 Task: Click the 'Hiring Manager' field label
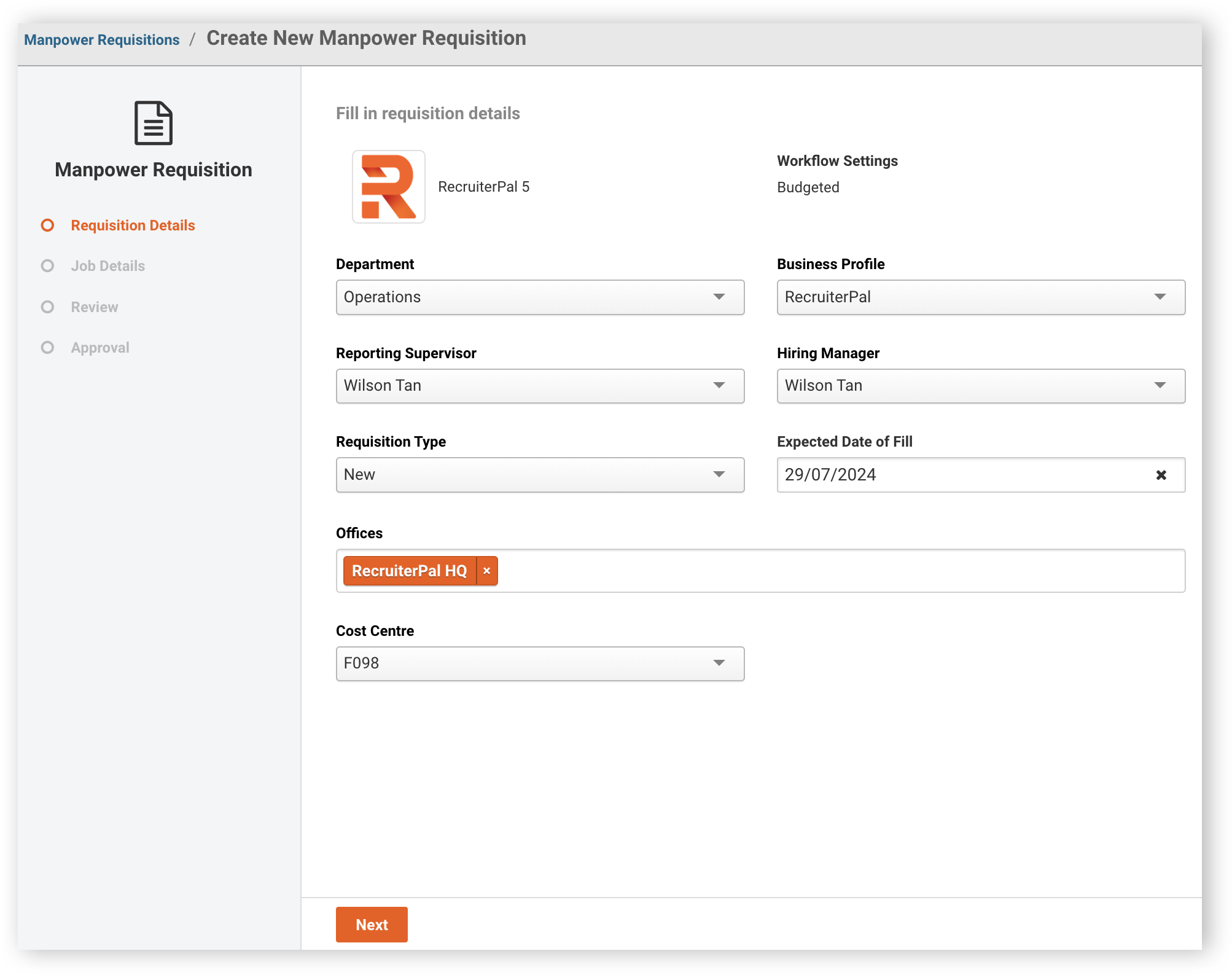(x=828, y=353)
